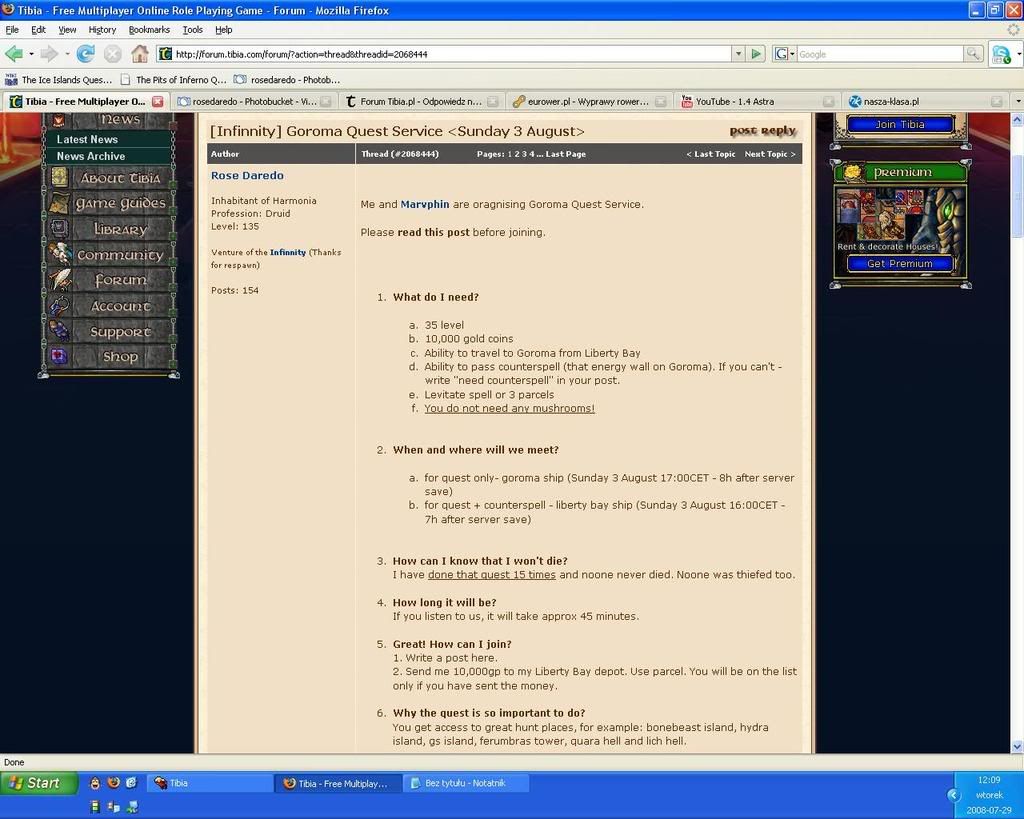The width and height of the screenshot is (1024, 819).
Task: Open the search engine selector dropdown
Action: click(x=784, y=54)
